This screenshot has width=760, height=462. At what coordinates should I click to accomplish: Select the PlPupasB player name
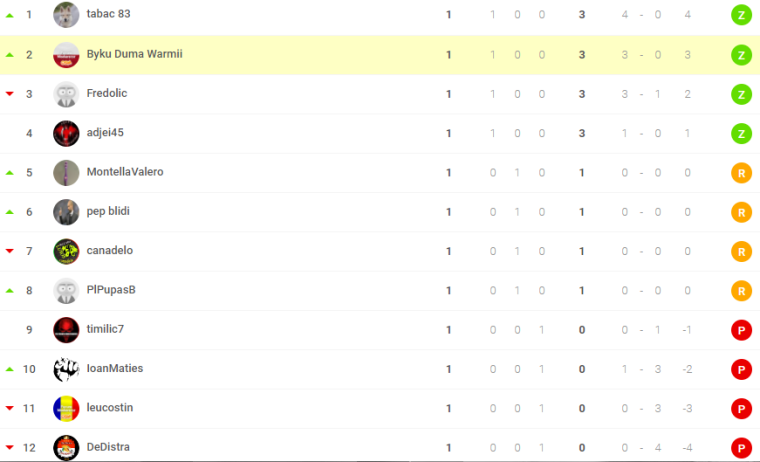coord(111,289)
